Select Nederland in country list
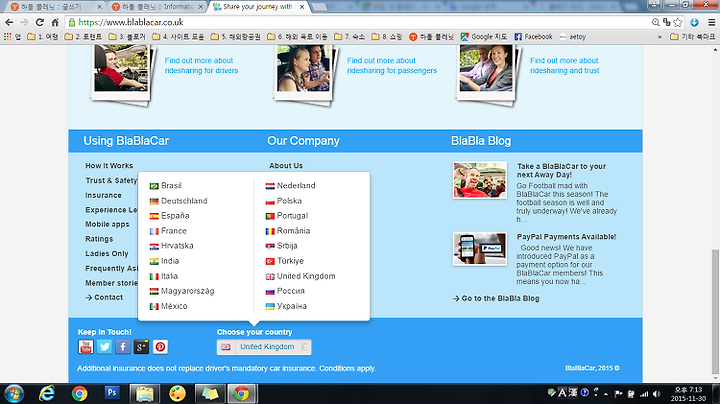 [290, 185]
